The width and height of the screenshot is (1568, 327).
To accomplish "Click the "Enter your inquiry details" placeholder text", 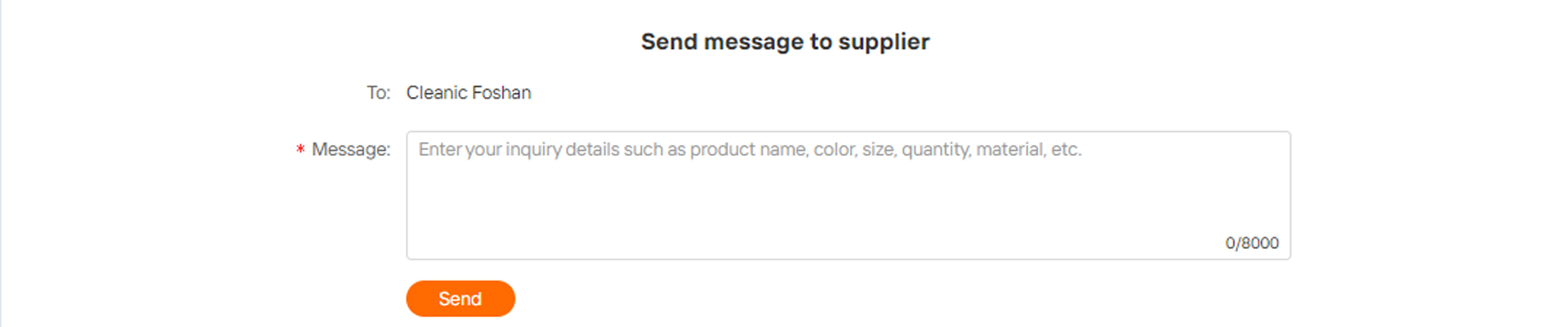I will click(490, 150).
